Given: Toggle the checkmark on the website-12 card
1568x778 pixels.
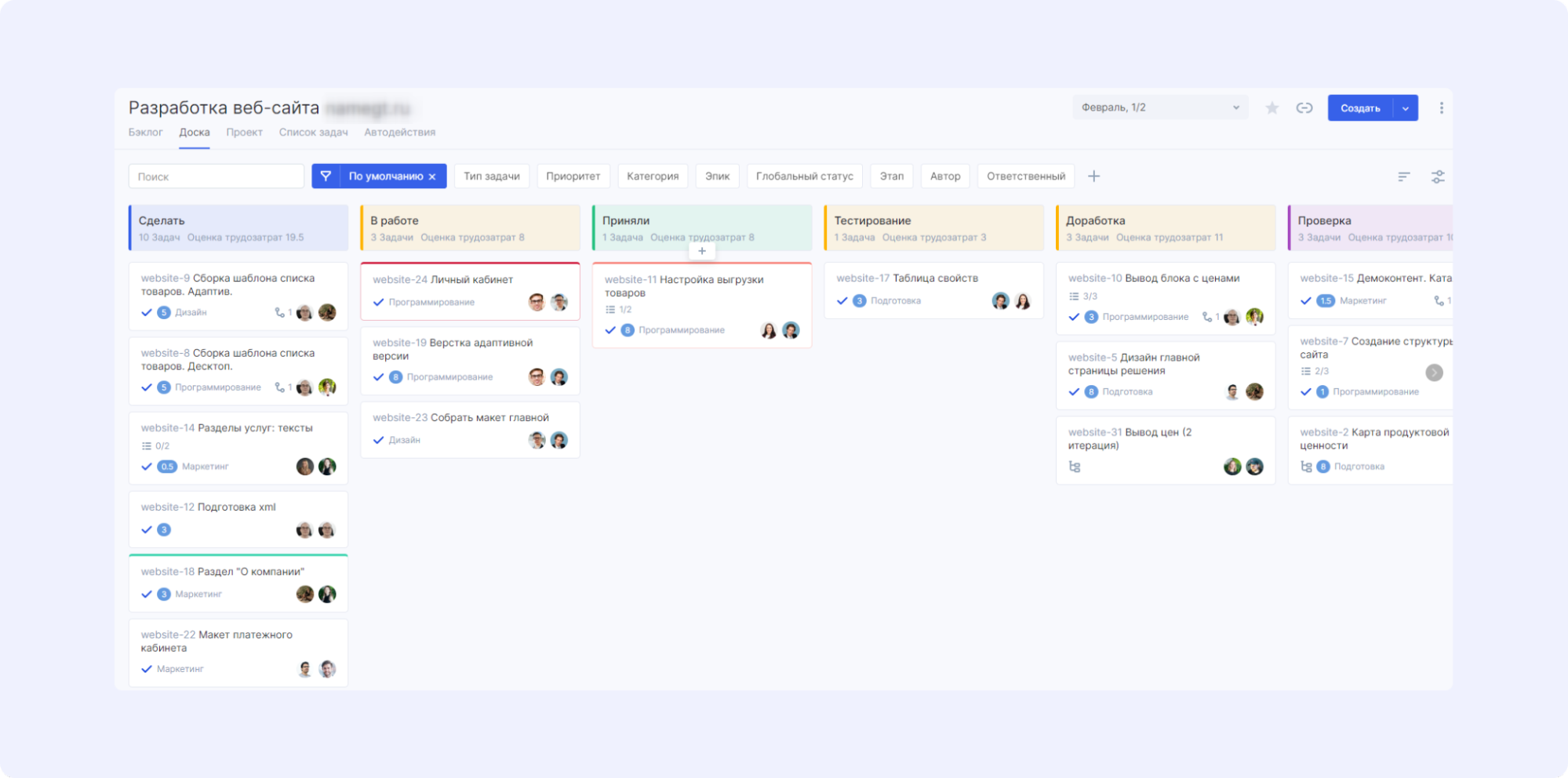Looking at the screenshot, I should [x=147, y=529].
